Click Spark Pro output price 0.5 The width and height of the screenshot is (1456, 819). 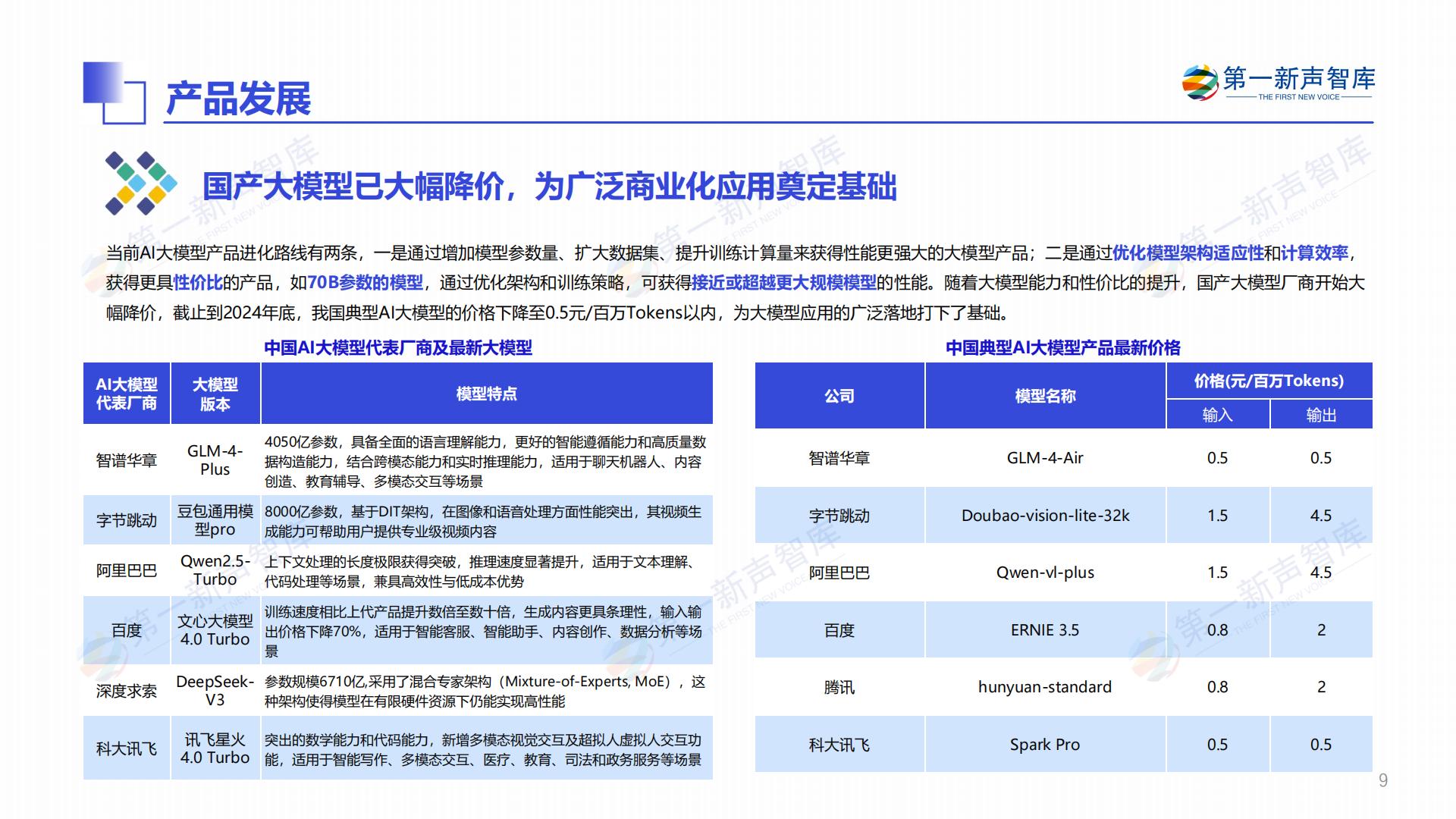[x=1322, y=745]
